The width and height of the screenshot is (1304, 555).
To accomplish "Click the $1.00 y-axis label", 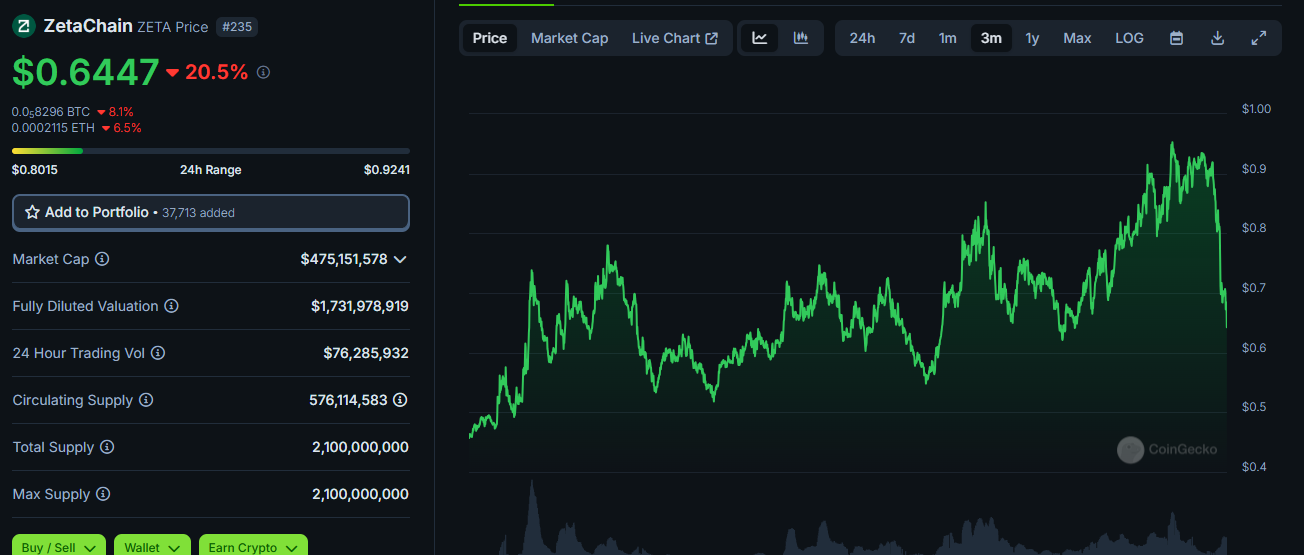I will [x=1256, y=109].
